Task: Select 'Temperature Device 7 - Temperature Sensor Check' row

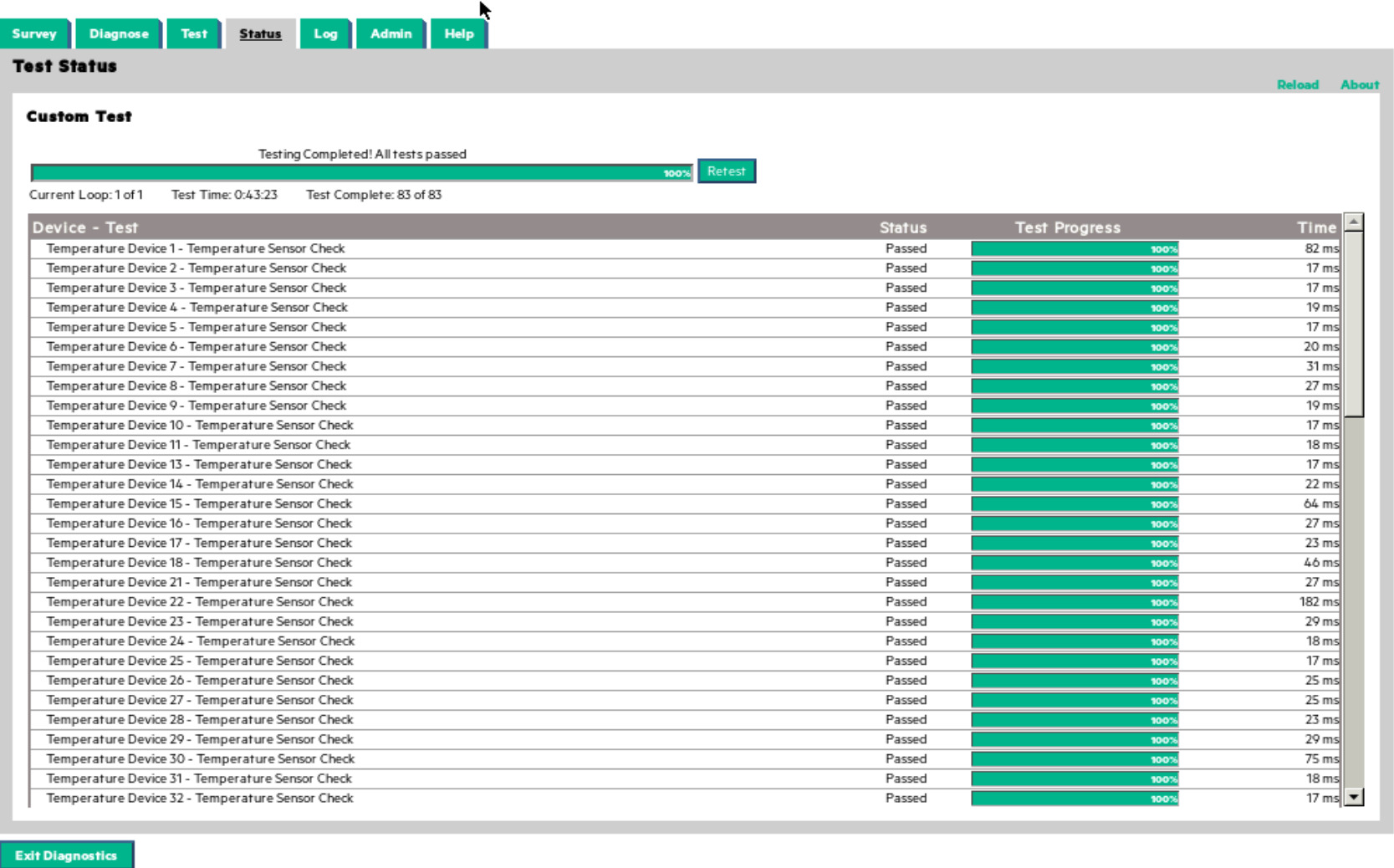Action: pyautogui.click(x=685, y=366)
